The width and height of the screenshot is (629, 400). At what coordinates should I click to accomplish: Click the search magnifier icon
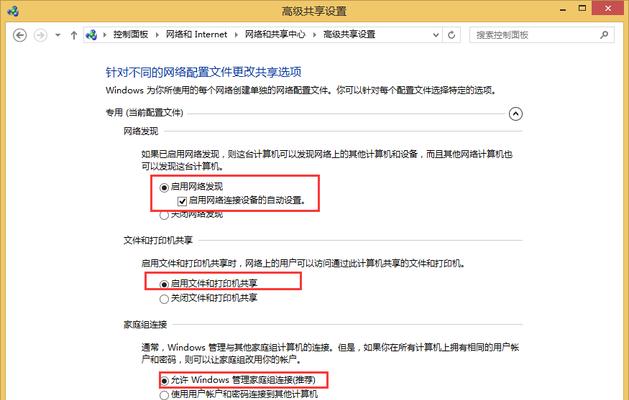click(x=604, y=35)
